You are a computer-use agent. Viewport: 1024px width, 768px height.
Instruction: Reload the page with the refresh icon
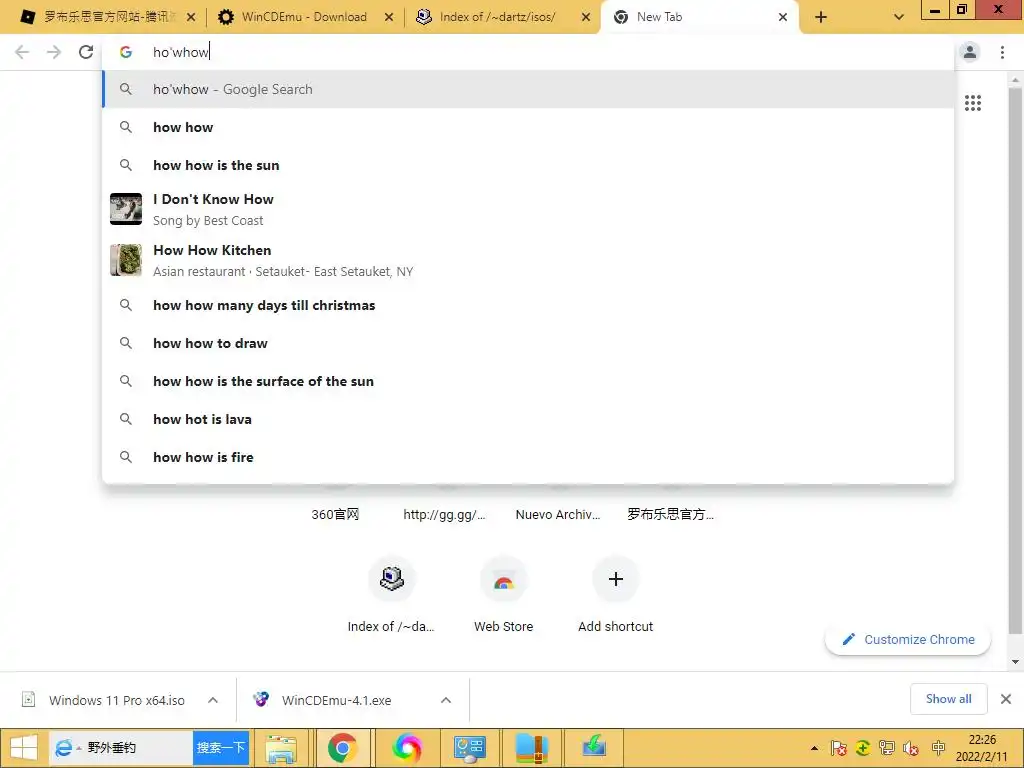pos(86,52)
